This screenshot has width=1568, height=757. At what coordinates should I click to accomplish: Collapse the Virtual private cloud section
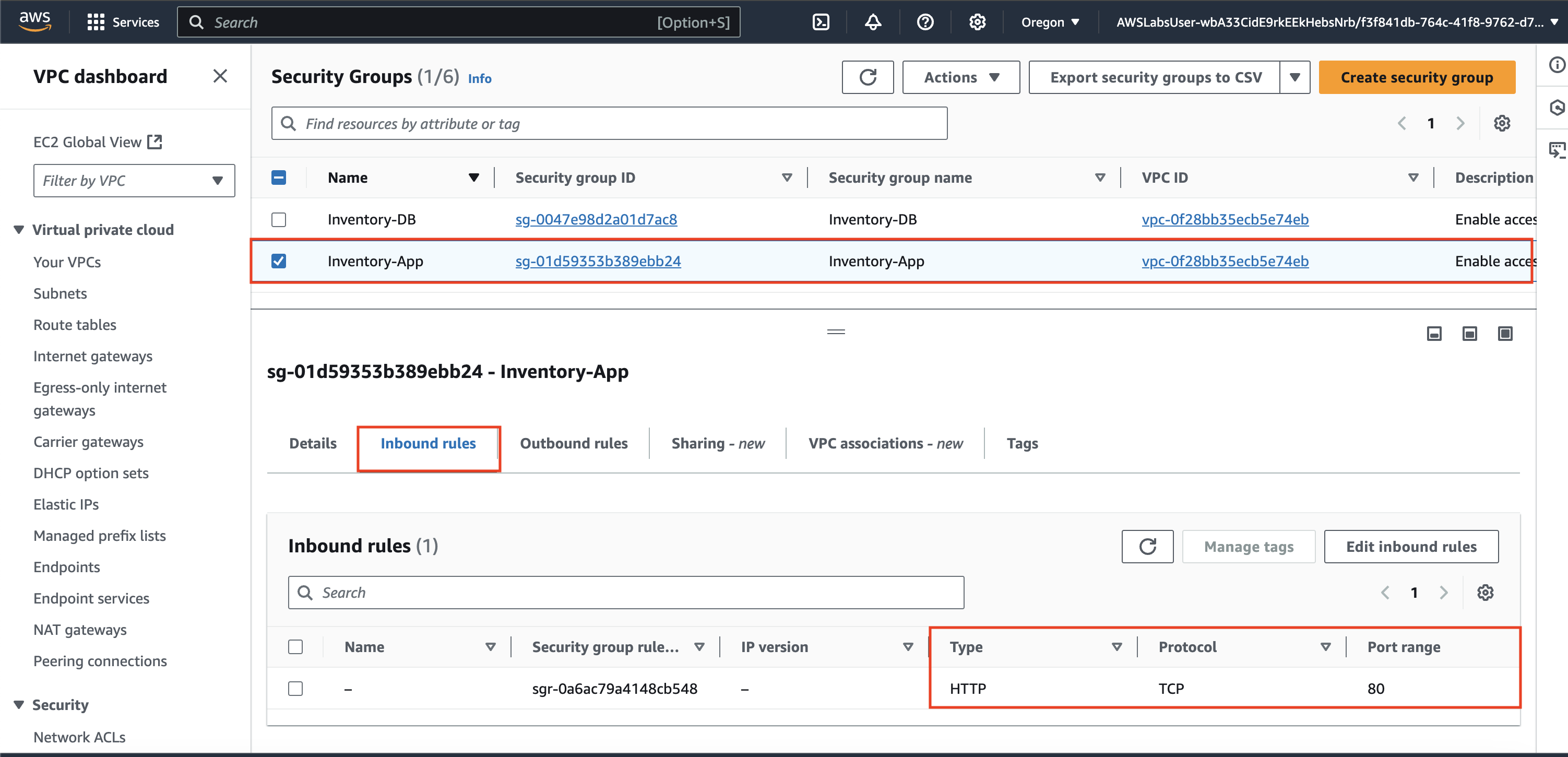pos(19,230)
